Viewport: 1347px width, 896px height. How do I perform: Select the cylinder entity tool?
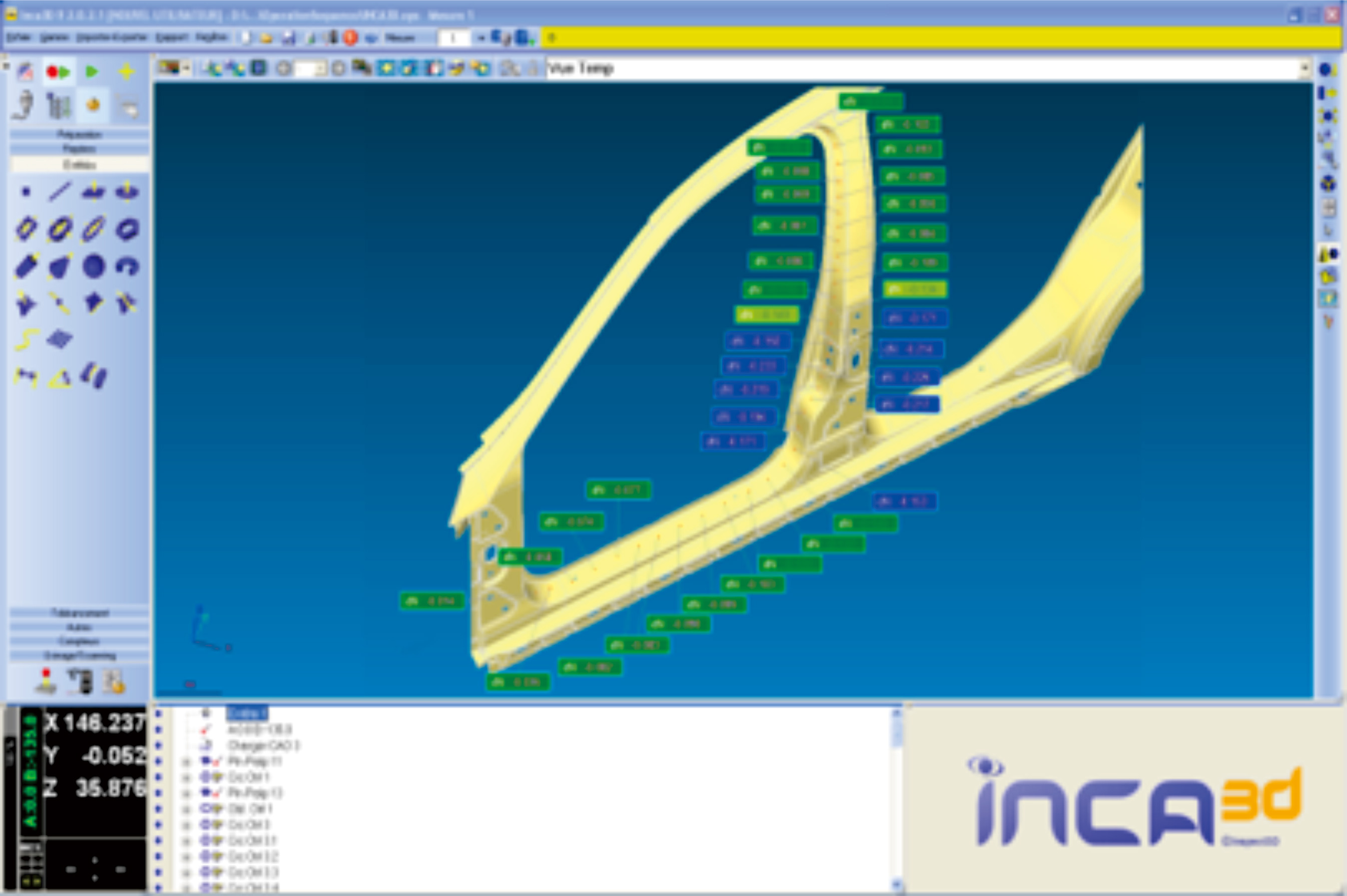(x=26, y=266)
